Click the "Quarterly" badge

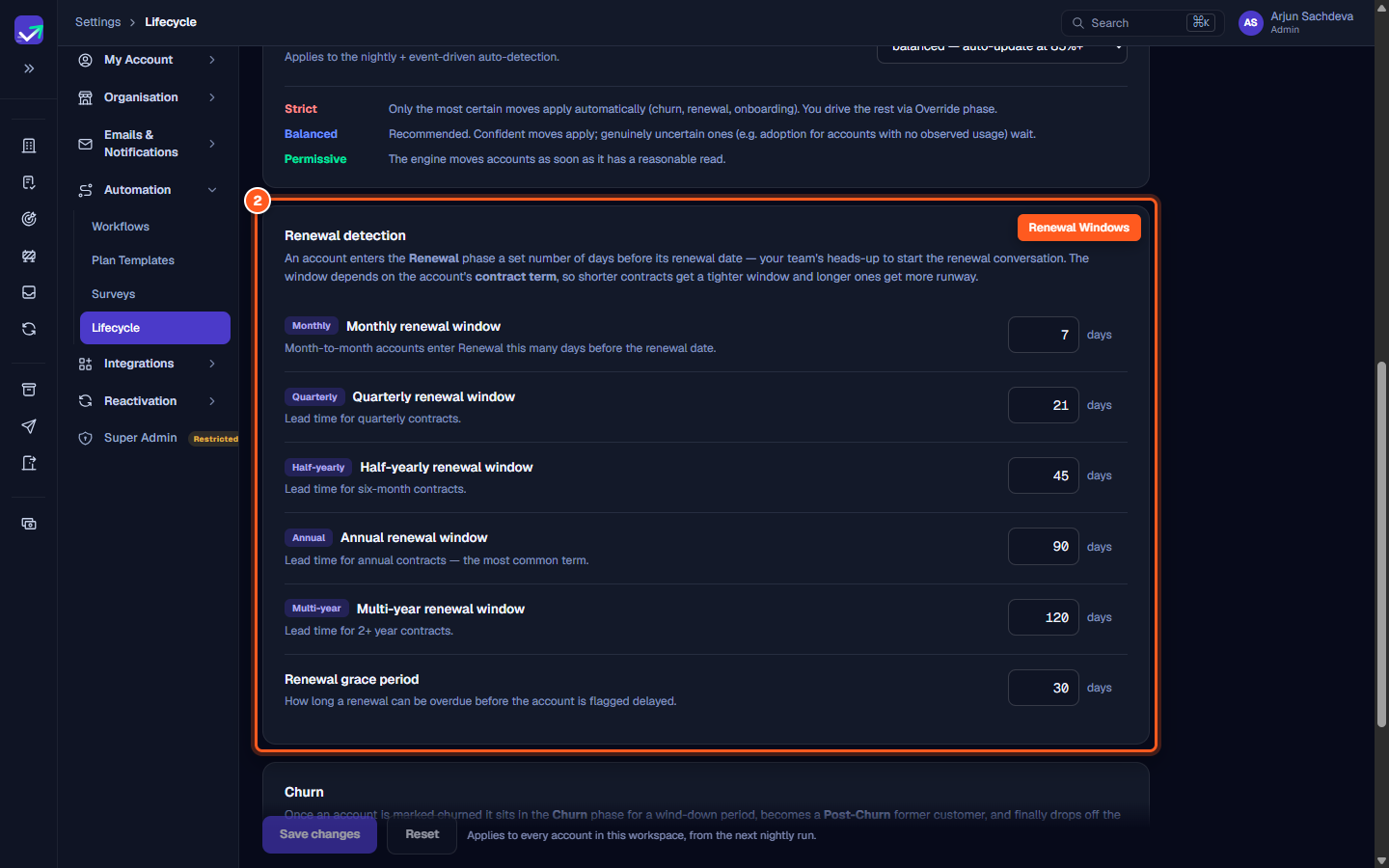click(314, 396)
